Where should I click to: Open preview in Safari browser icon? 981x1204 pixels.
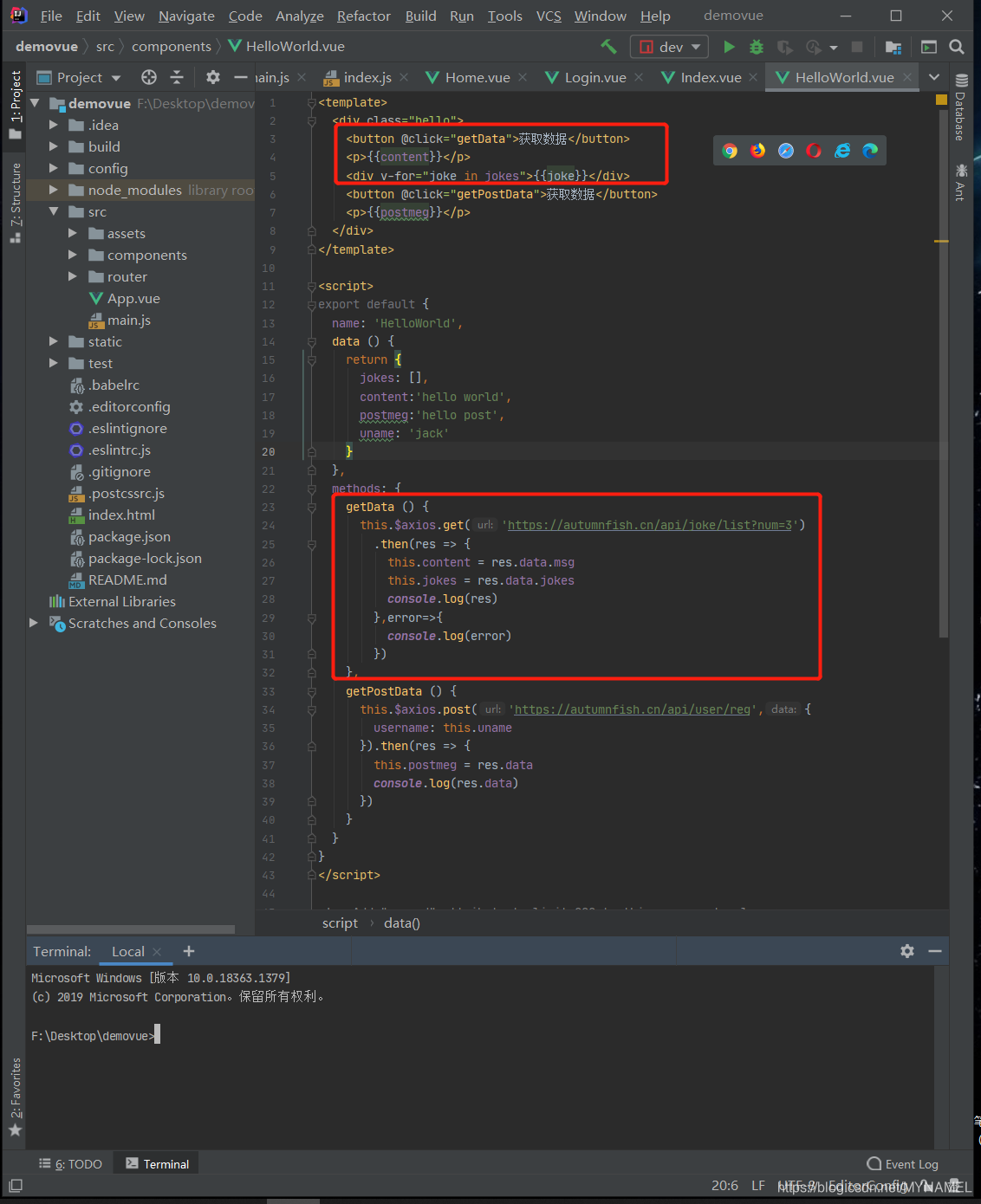(786, 151)
